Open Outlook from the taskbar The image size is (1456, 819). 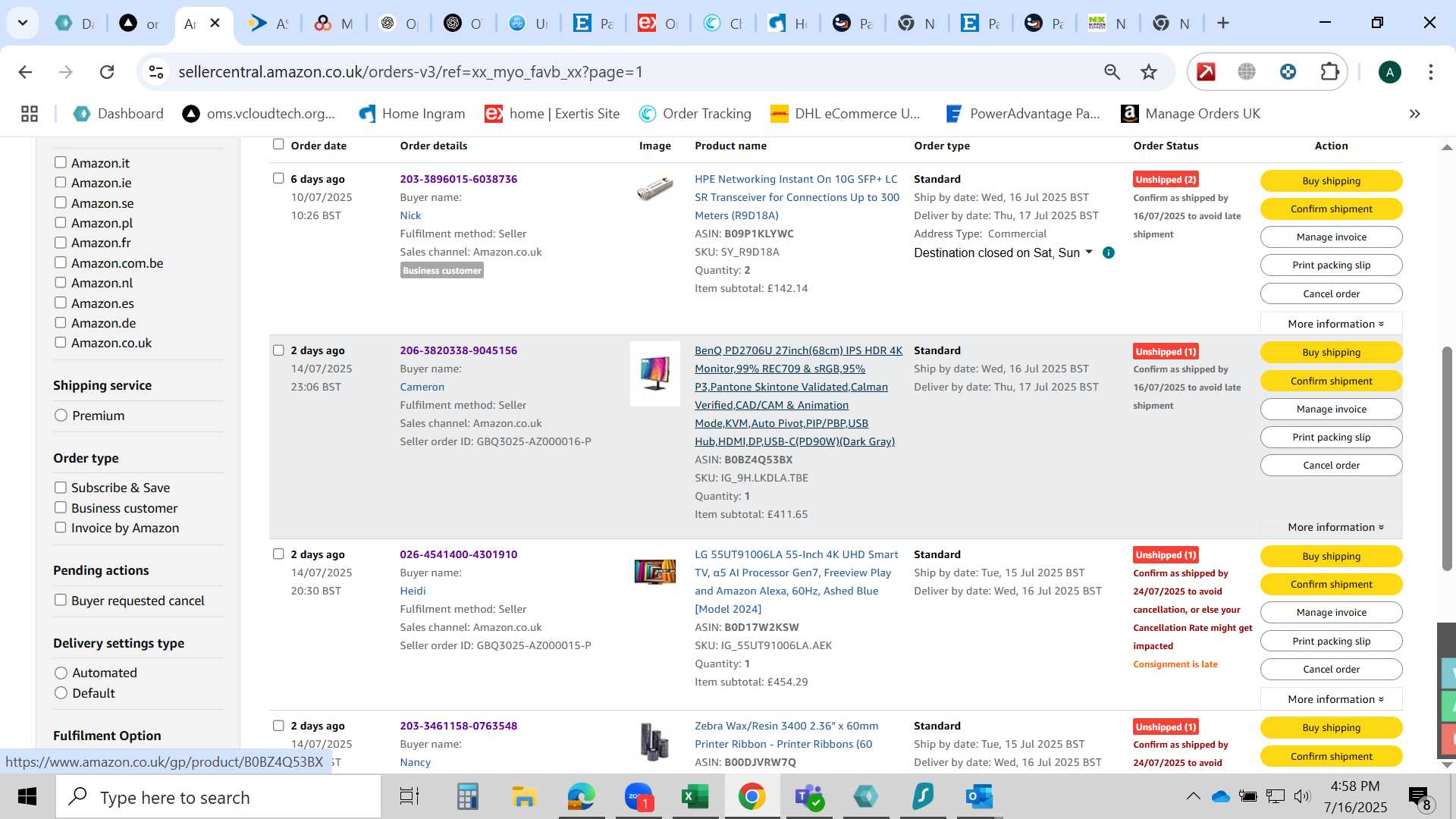tap(979, 797)
